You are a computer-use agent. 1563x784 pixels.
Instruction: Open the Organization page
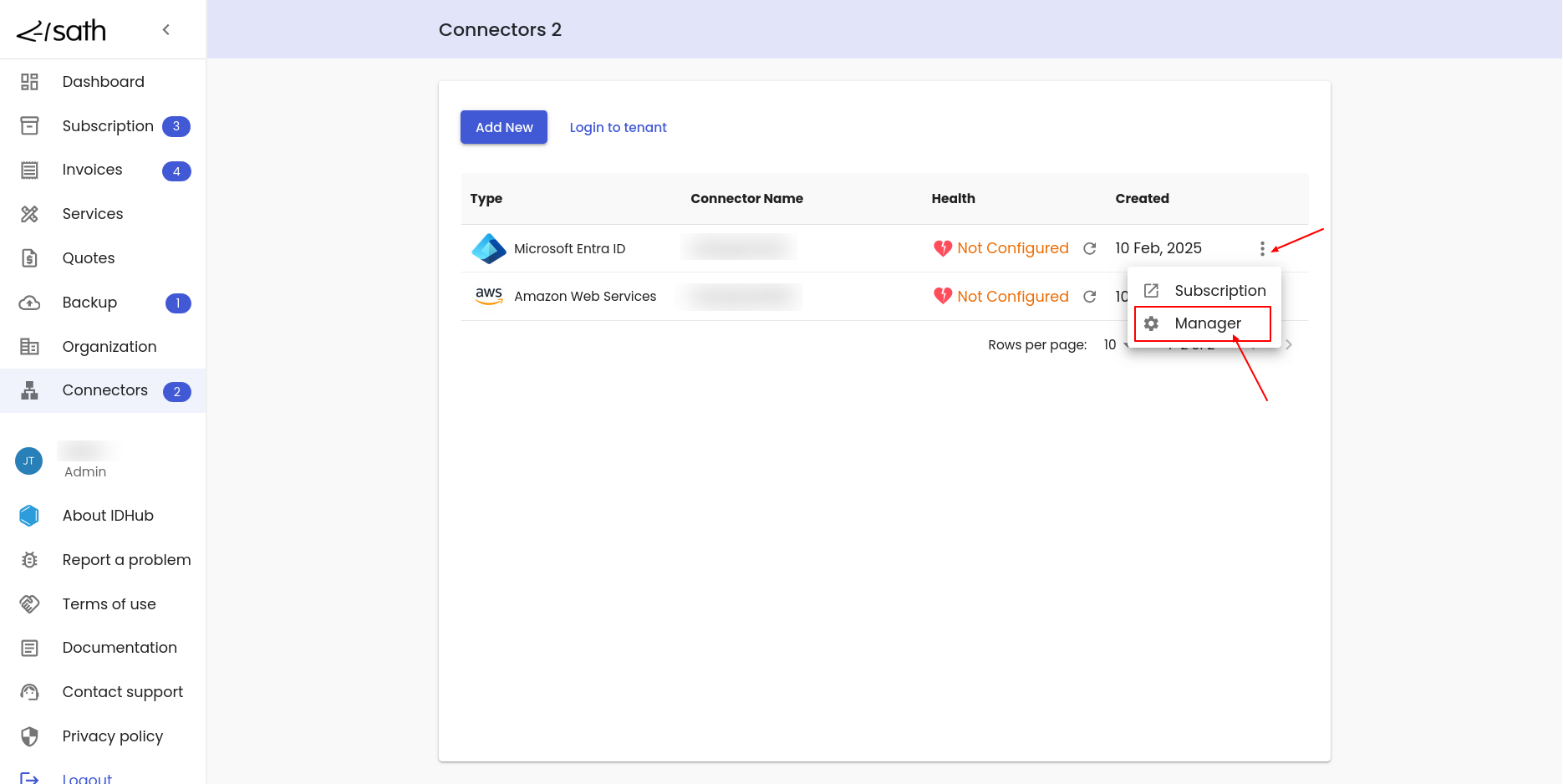109,347
